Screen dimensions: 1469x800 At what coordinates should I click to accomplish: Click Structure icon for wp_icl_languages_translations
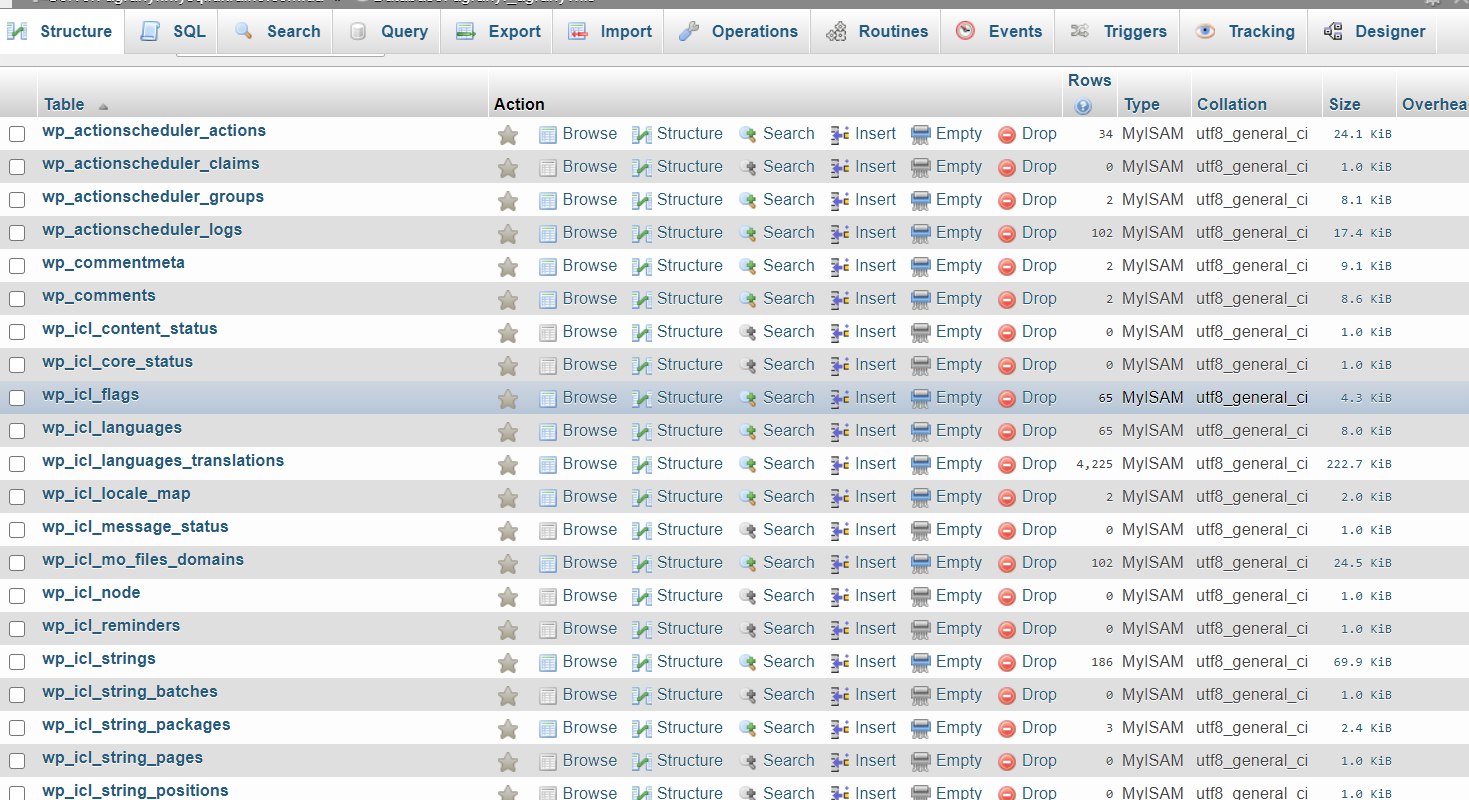pos(642,465)
